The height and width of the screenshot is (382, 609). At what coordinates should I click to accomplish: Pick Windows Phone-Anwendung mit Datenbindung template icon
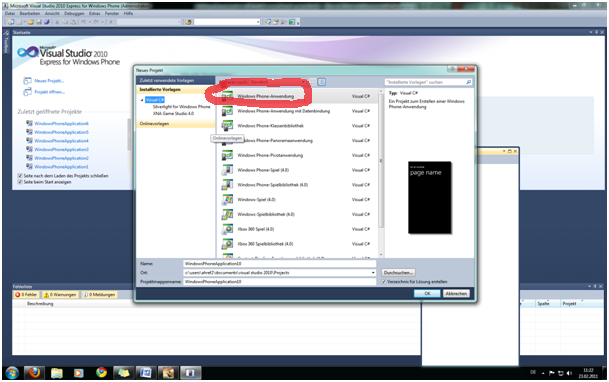click(227, 111)
